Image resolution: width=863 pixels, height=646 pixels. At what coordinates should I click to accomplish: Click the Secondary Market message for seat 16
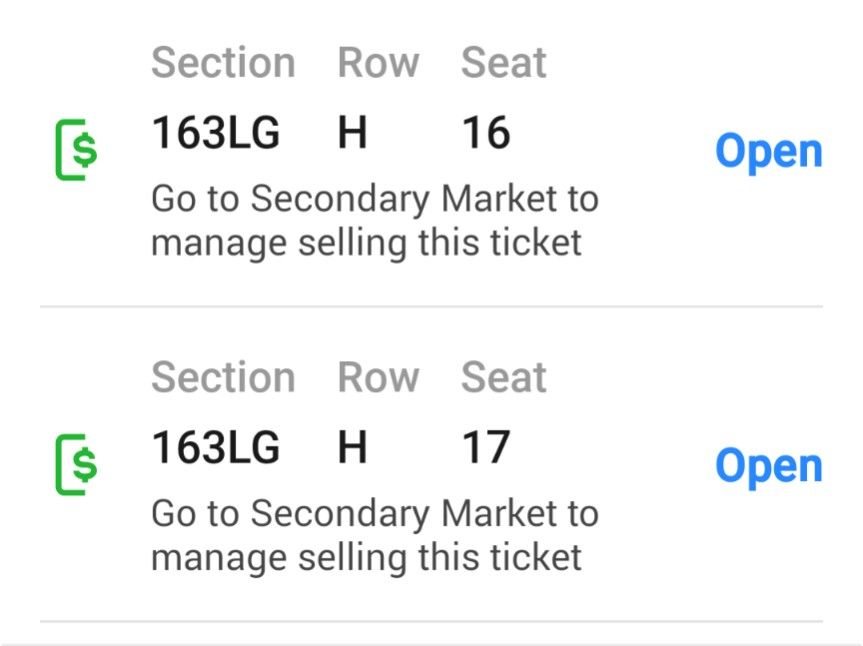click(x=374, y=219)
